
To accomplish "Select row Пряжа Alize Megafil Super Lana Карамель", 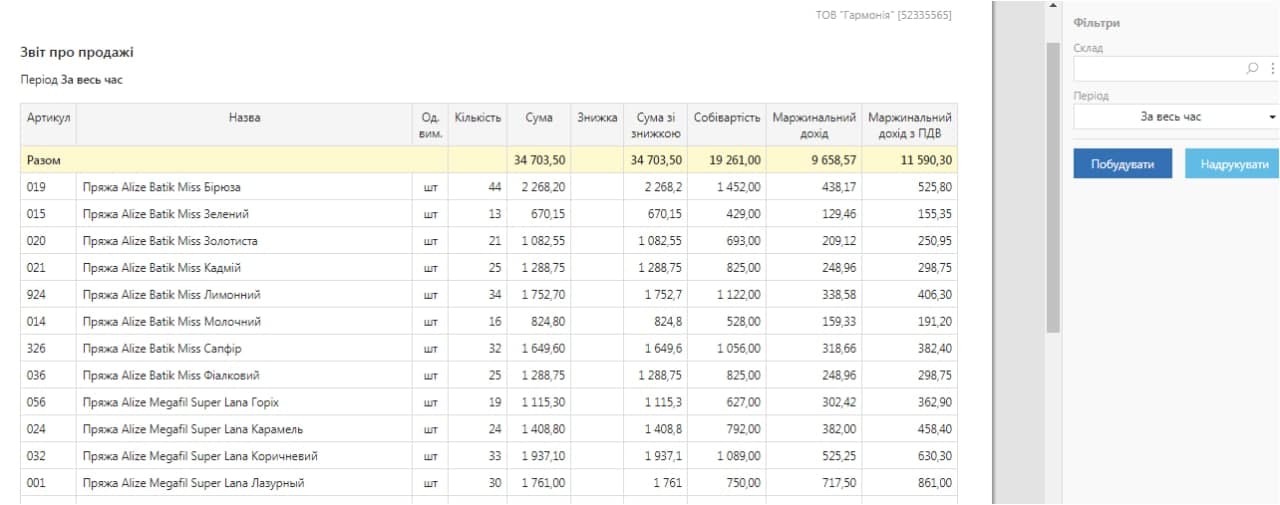I will tap(488, 429).
